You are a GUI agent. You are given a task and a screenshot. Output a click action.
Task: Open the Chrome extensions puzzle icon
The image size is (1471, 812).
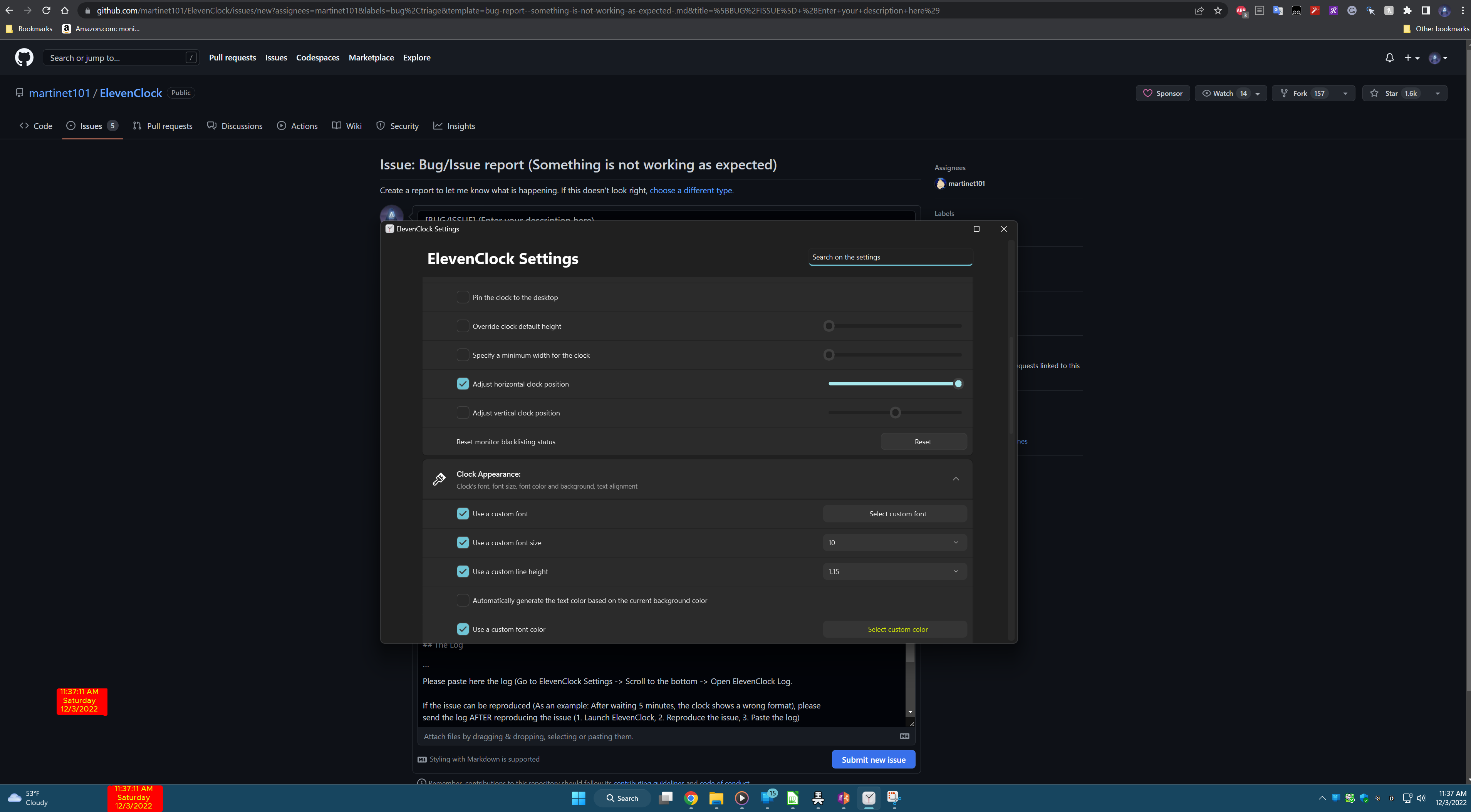pos(1407,10)
